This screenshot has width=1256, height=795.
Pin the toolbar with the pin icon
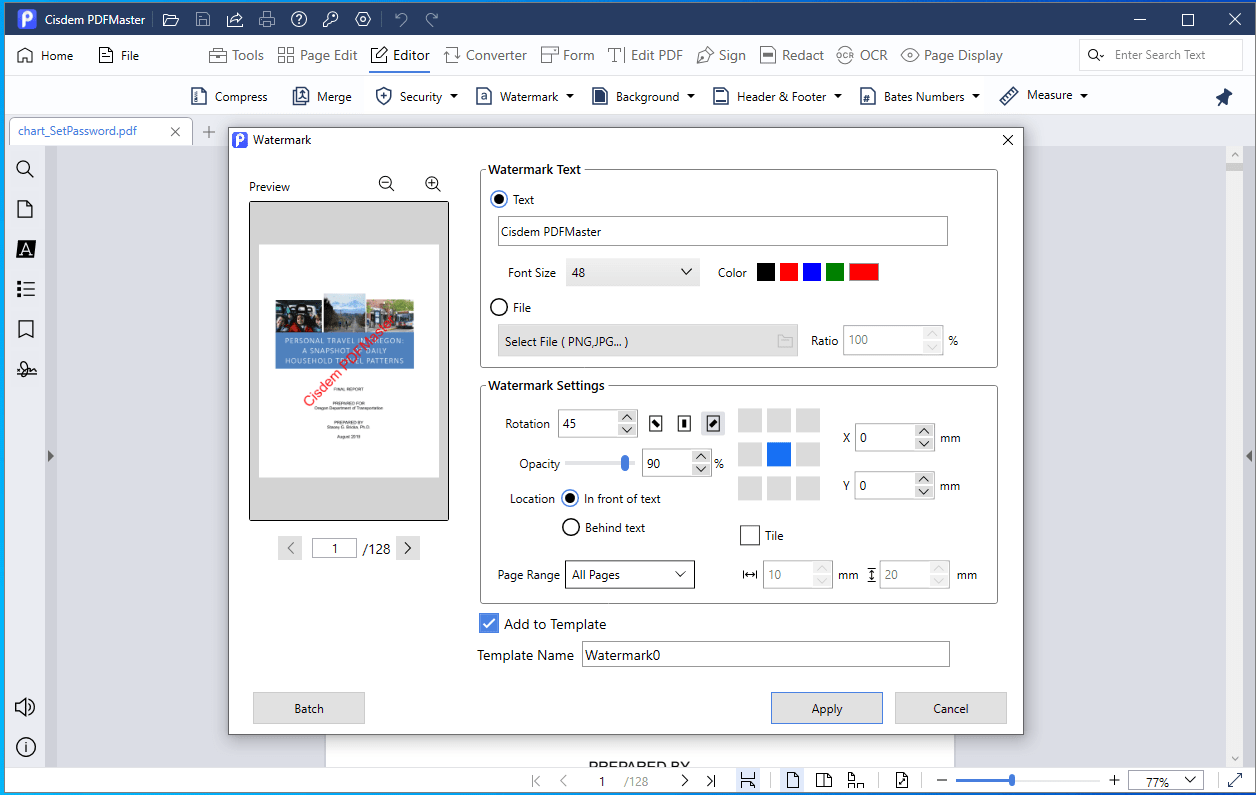pos(1224,97)
